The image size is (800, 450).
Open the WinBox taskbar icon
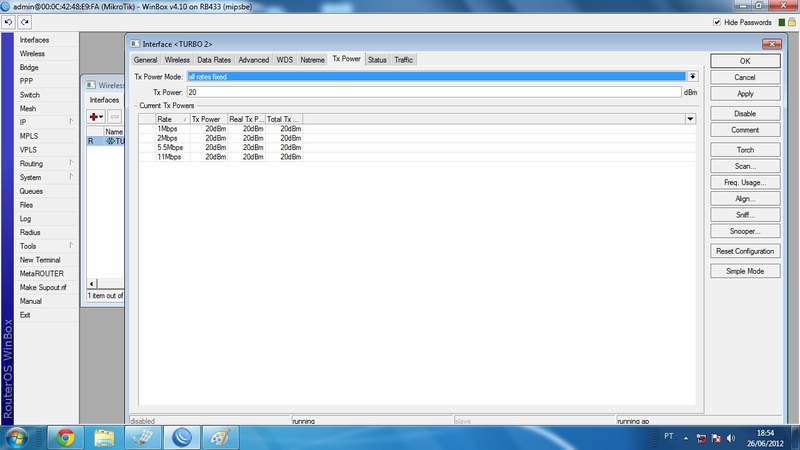(x=182, y=438)
